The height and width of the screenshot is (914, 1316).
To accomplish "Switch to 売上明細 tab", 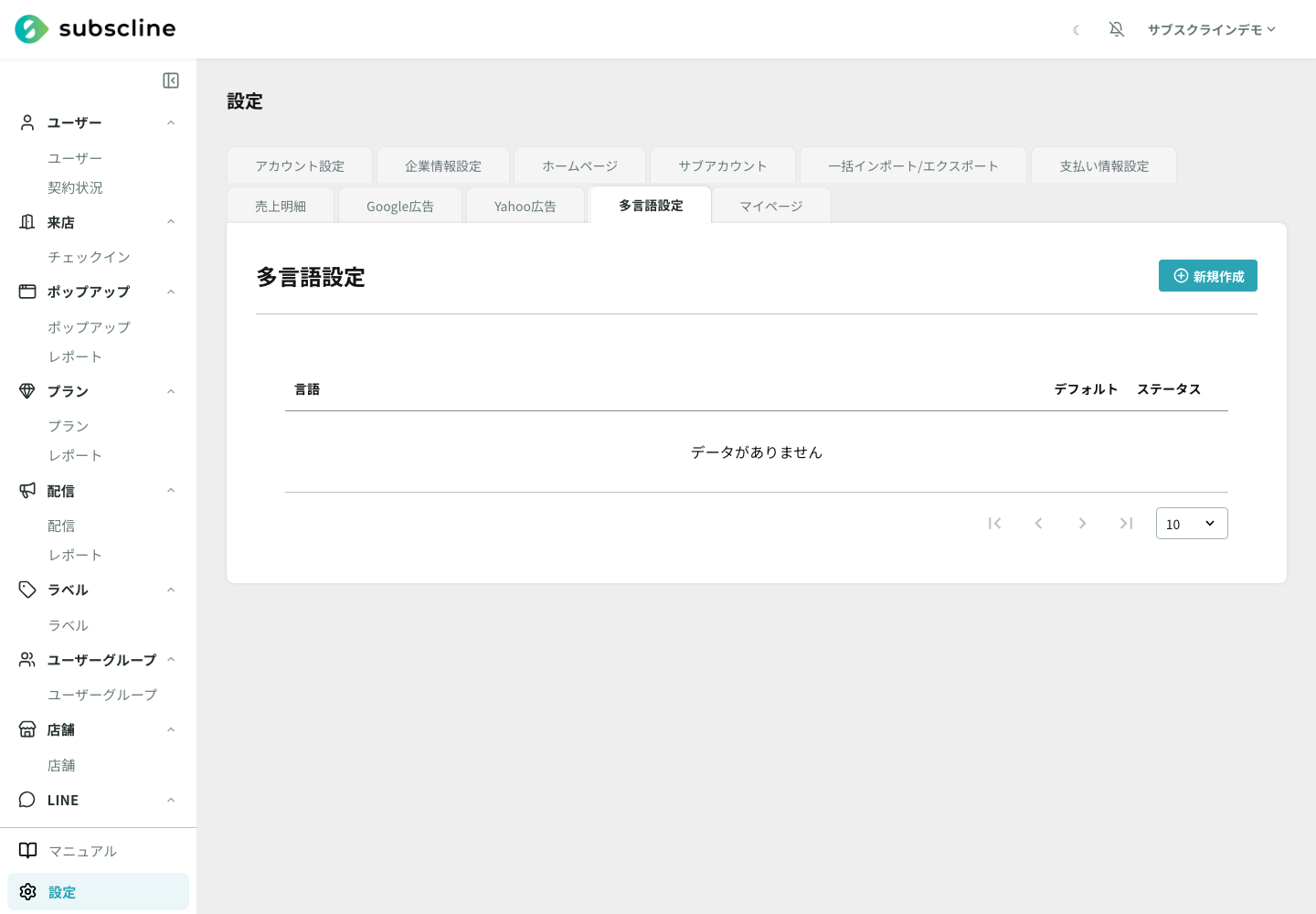I will pyautogui.click(x=281, y=206).
